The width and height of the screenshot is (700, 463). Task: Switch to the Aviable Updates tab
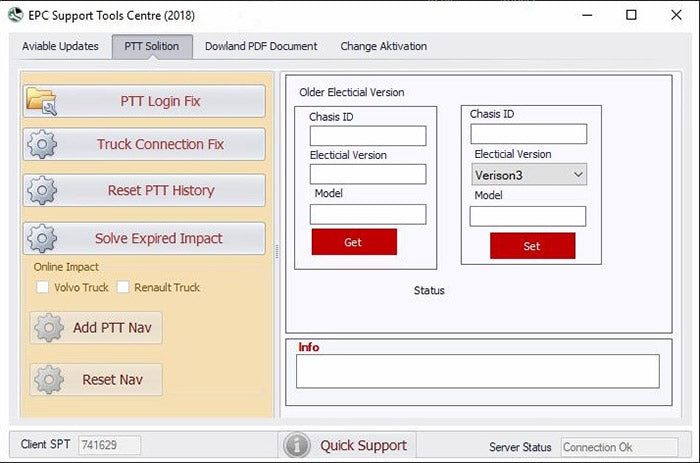60,46
